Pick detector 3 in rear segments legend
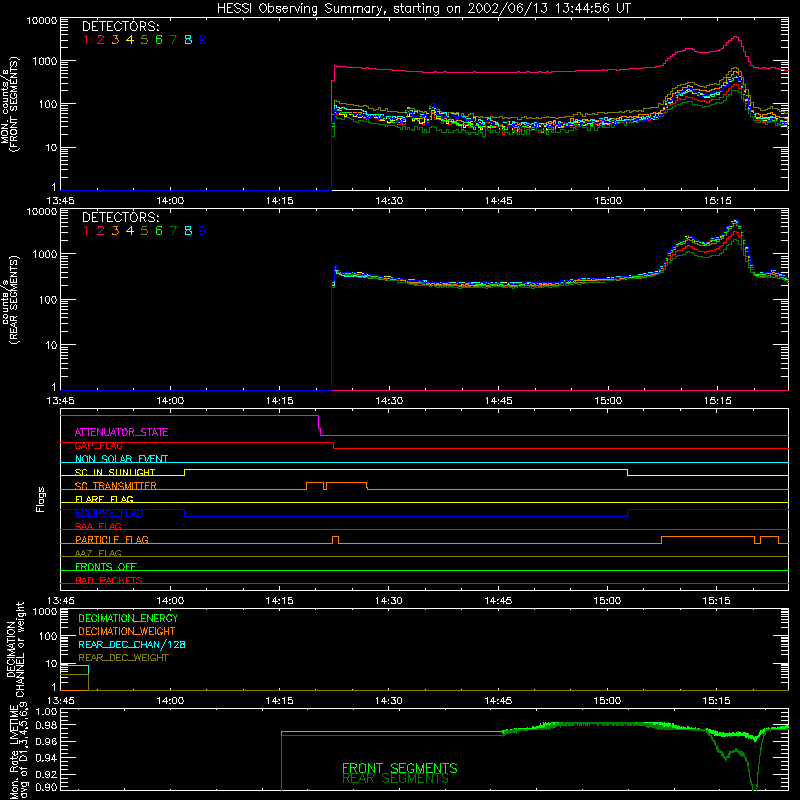Viewport: 800px width, 800px height. 115,231
